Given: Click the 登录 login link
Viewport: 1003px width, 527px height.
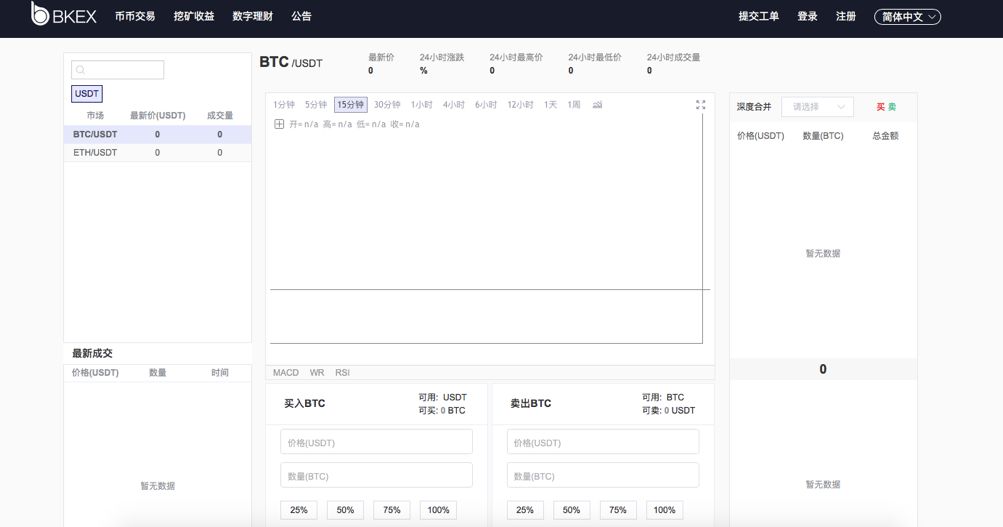Looking at the screenshot, I should pyautogui.click(x=807, y=16).
